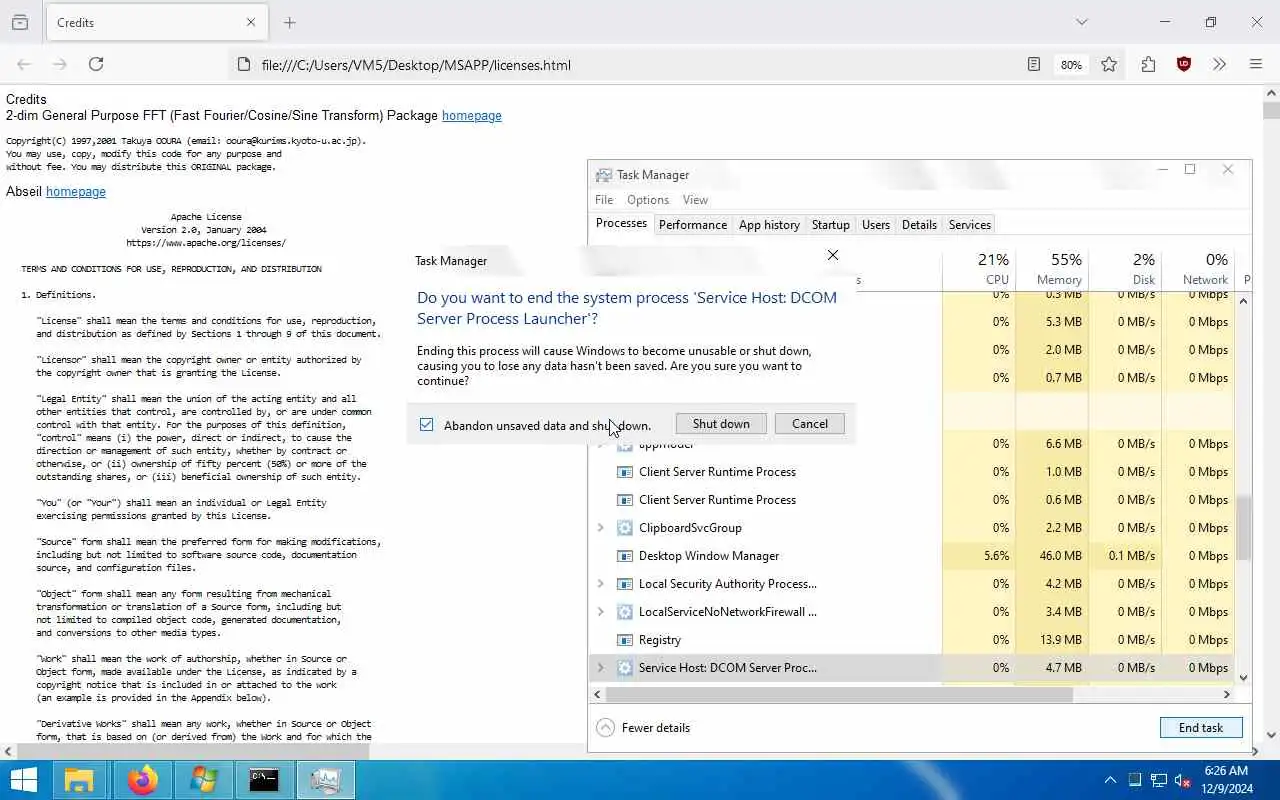Expand the ClipboardSvcGroup process row
This screenshot has width=1280, height=800.
click(600, 528)
